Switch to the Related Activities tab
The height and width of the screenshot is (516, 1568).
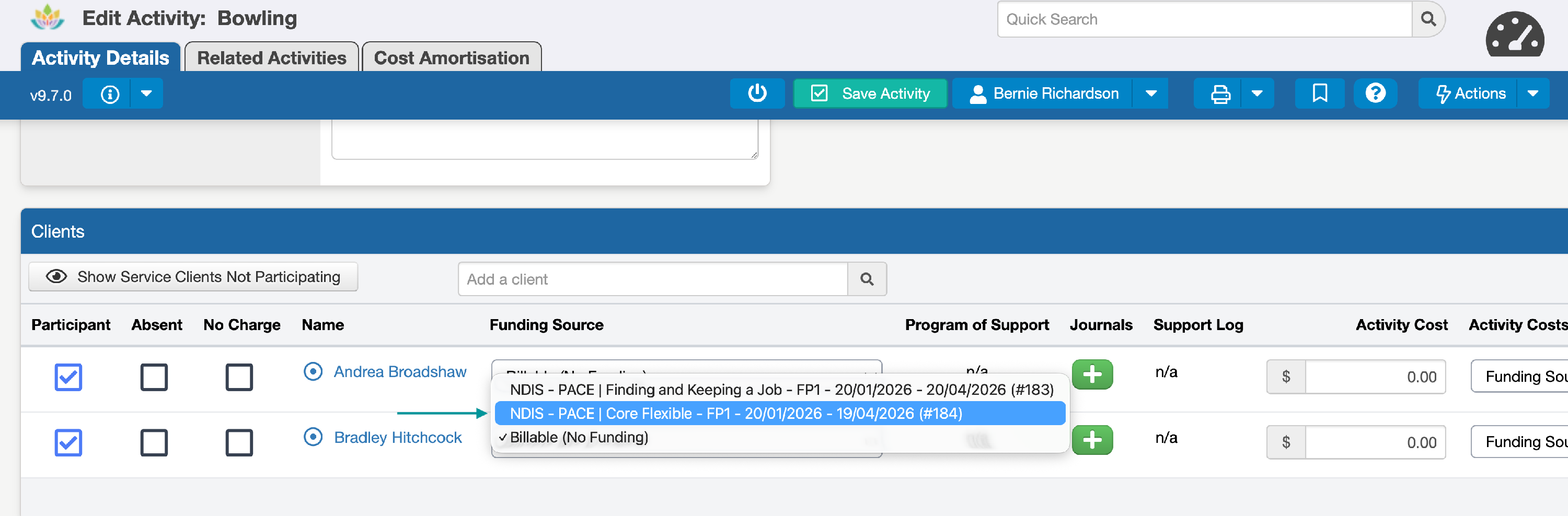coord(271,58)
